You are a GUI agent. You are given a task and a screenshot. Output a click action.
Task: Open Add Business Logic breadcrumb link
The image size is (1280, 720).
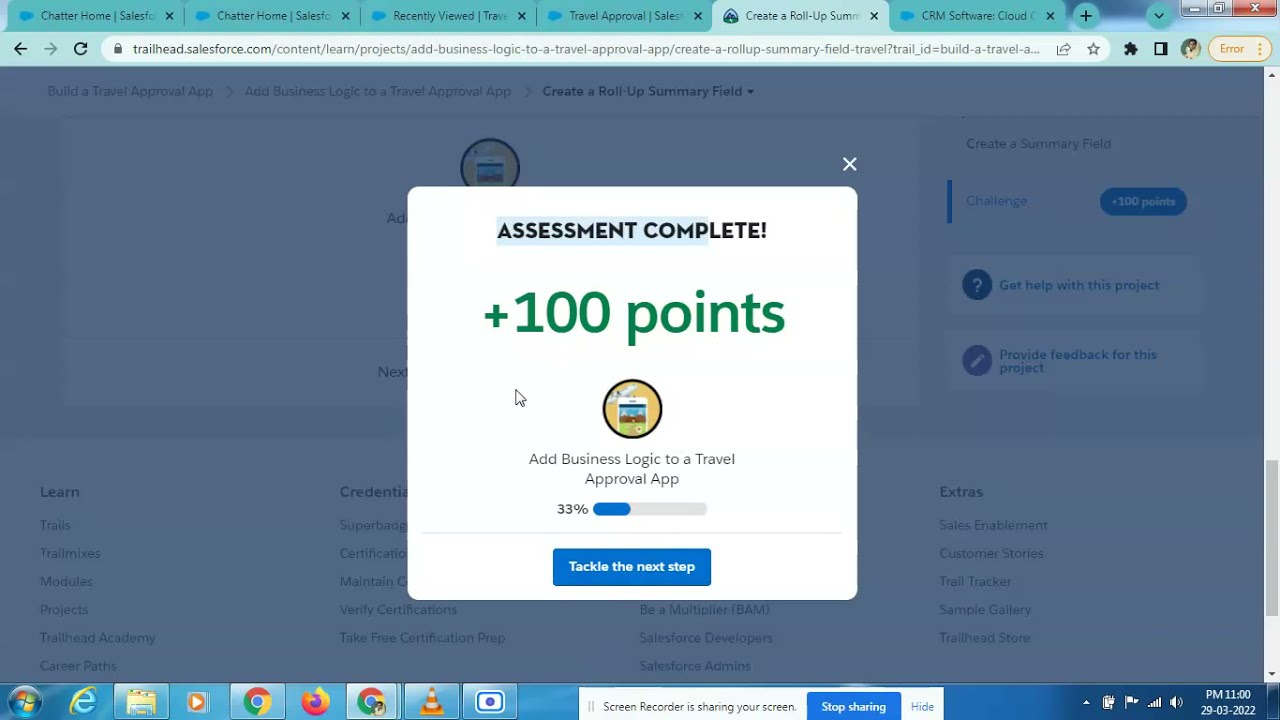[377, 91]
